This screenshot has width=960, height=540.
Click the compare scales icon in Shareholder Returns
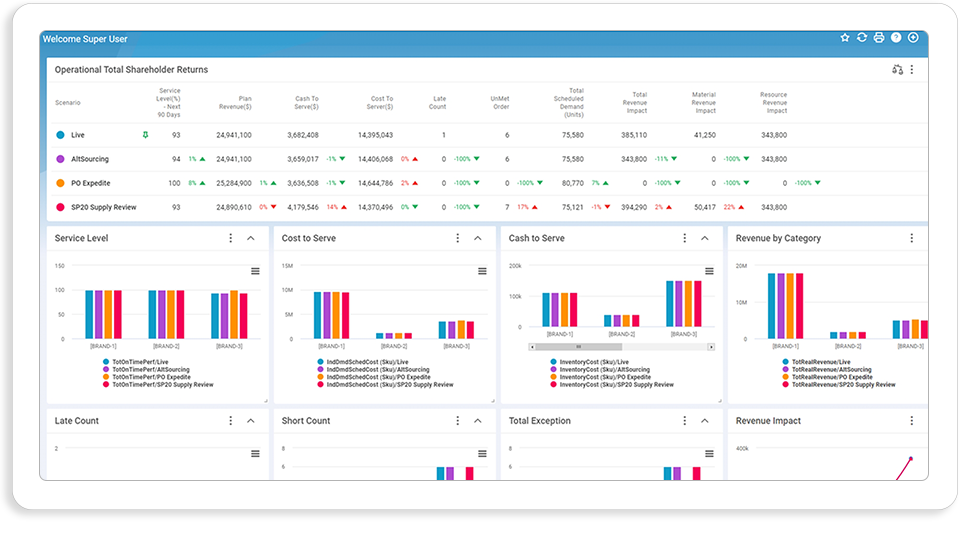coord(898,70)
